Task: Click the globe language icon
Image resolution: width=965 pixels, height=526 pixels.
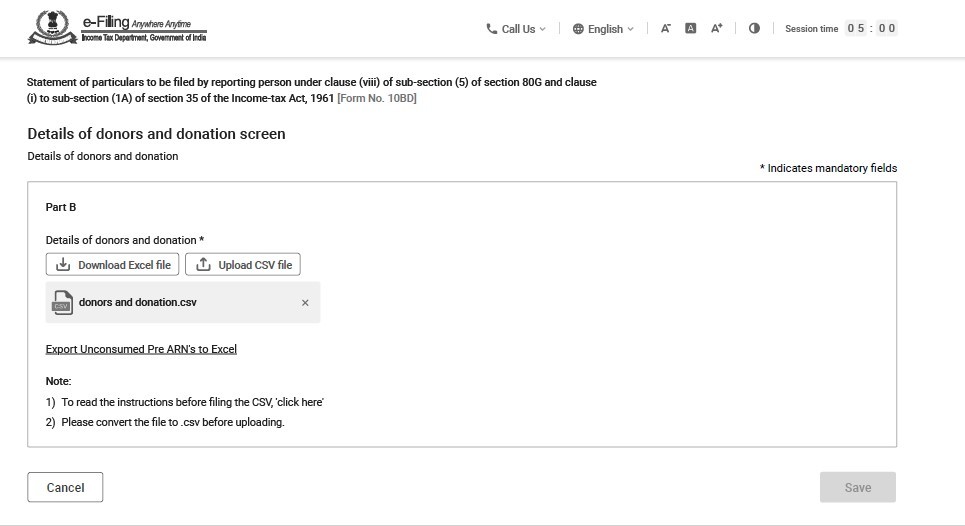Action: tap(578, 29)
